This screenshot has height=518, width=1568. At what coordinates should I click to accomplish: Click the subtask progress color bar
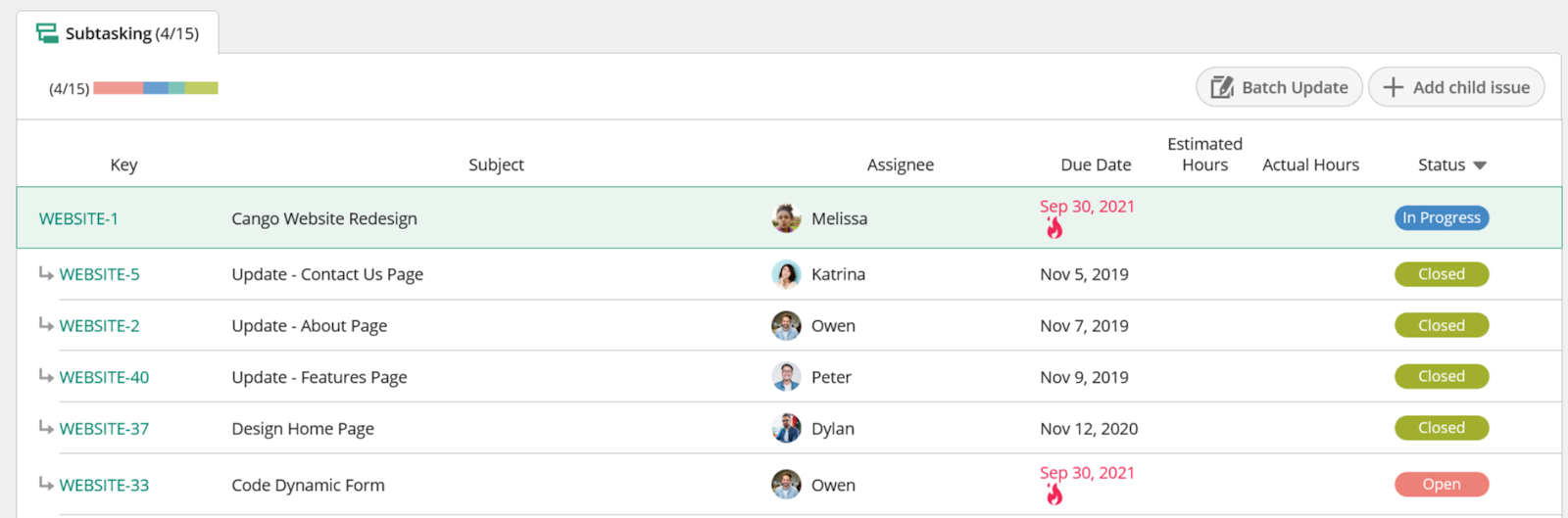pos(156,88)
